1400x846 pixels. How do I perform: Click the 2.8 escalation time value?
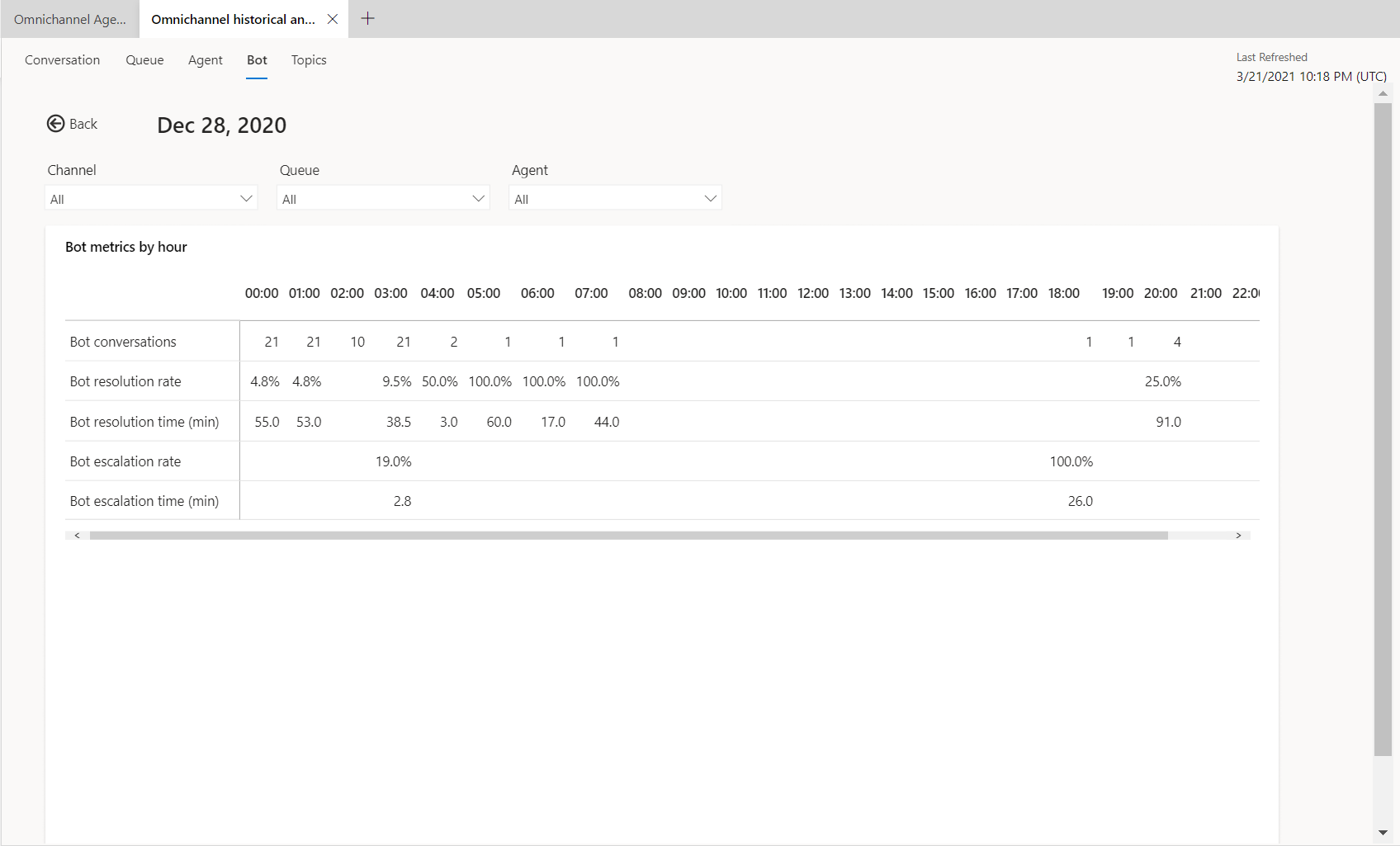click(x=402, y=501)
